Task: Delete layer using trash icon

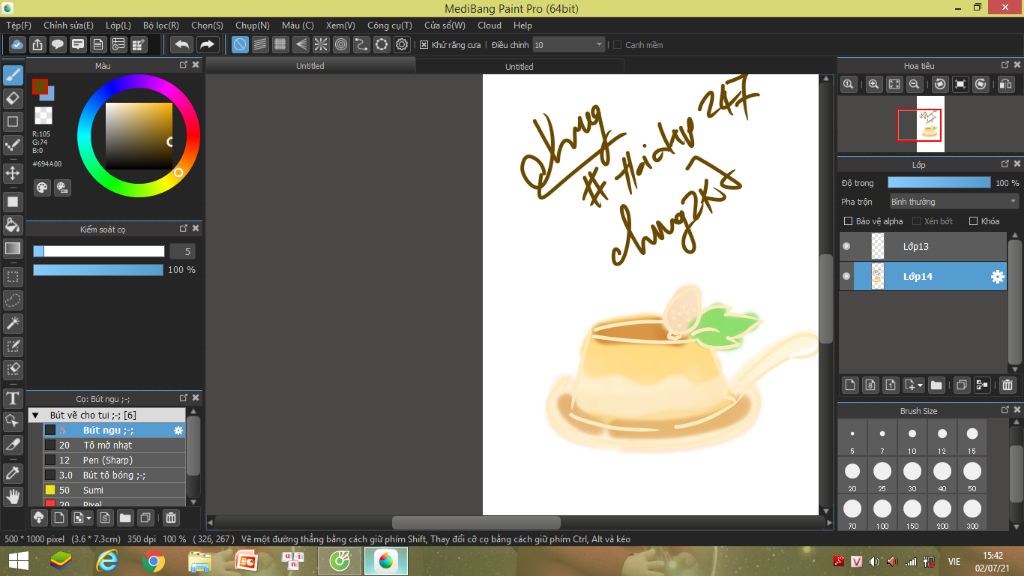Action: click(x=1007, y=385)
